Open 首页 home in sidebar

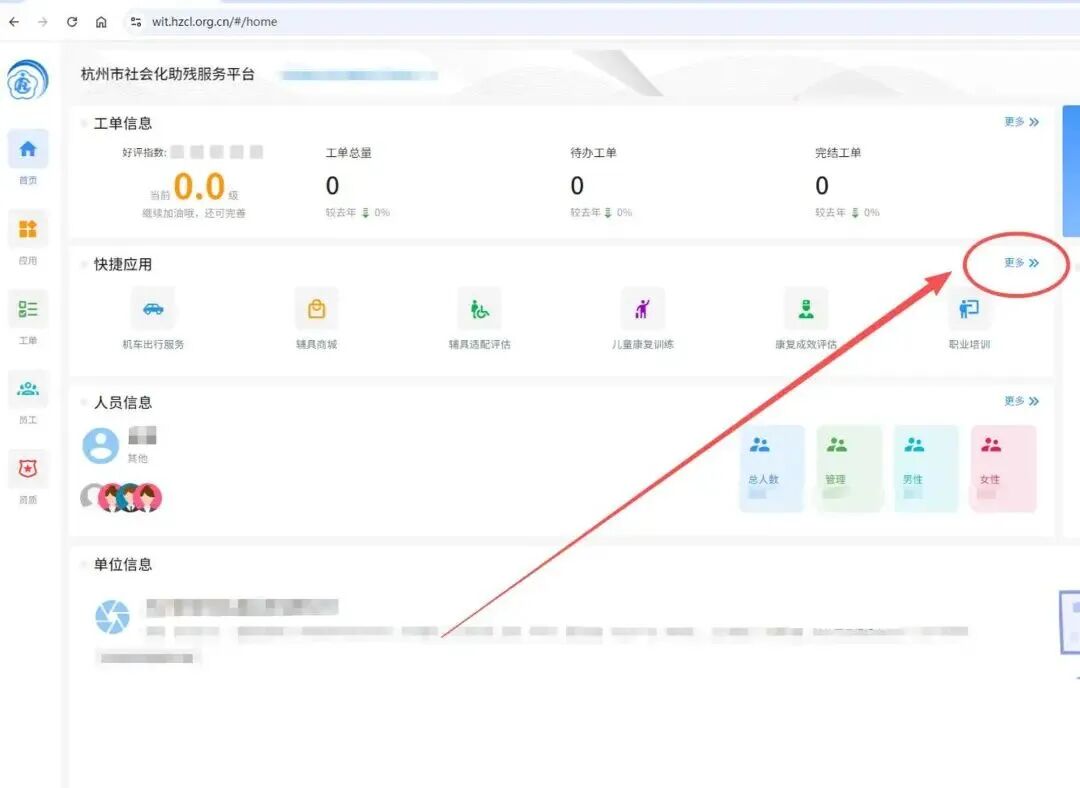pyautogui.click(x=28, y=158)
